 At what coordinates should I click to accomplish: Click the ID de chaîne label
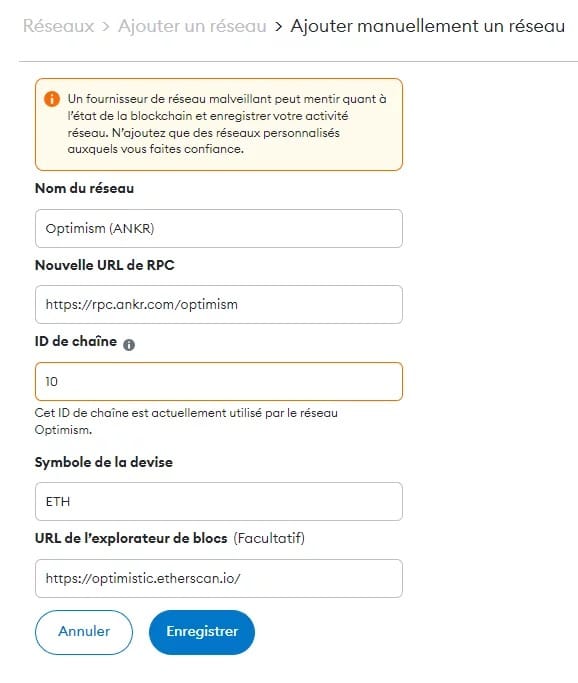pos(76,341)
